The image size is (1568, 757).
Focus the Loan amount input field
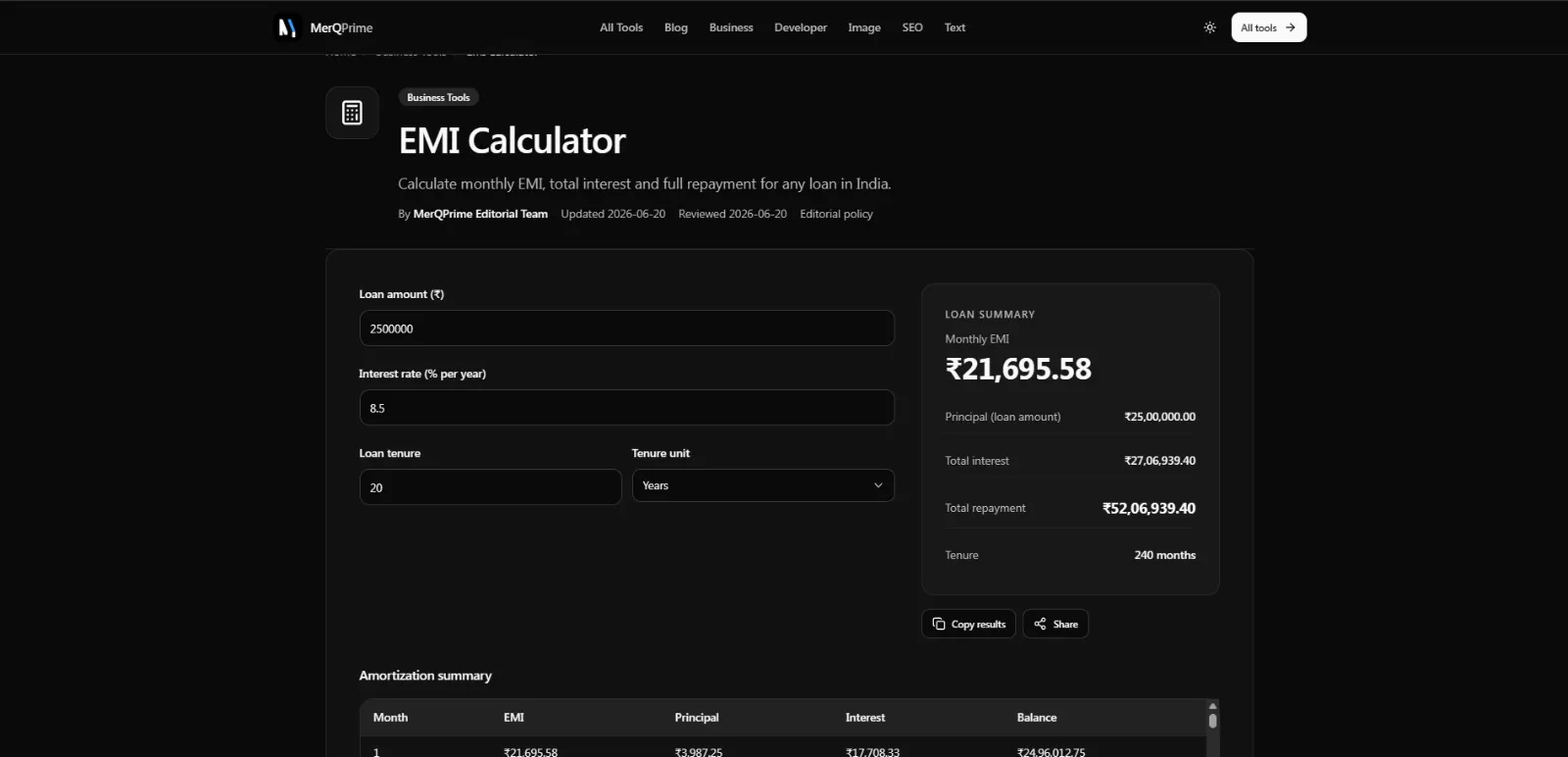click(626, 328)
